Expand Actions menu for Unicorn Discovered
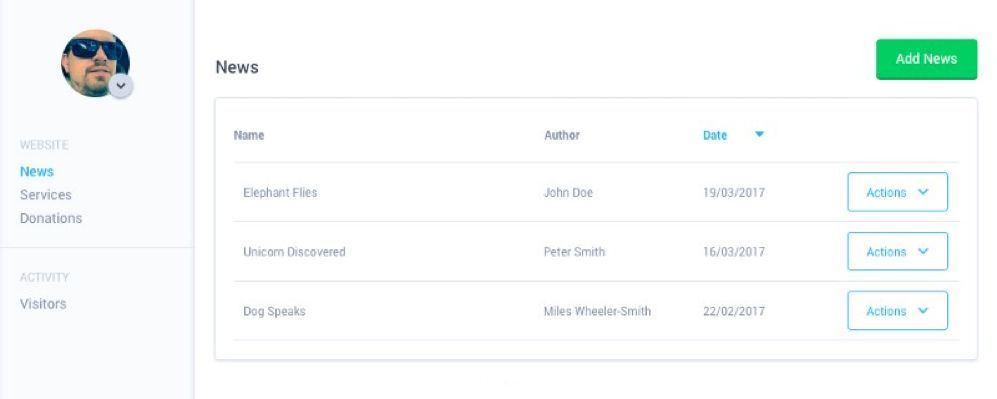The image size is (997, 399). pos(897,252)
